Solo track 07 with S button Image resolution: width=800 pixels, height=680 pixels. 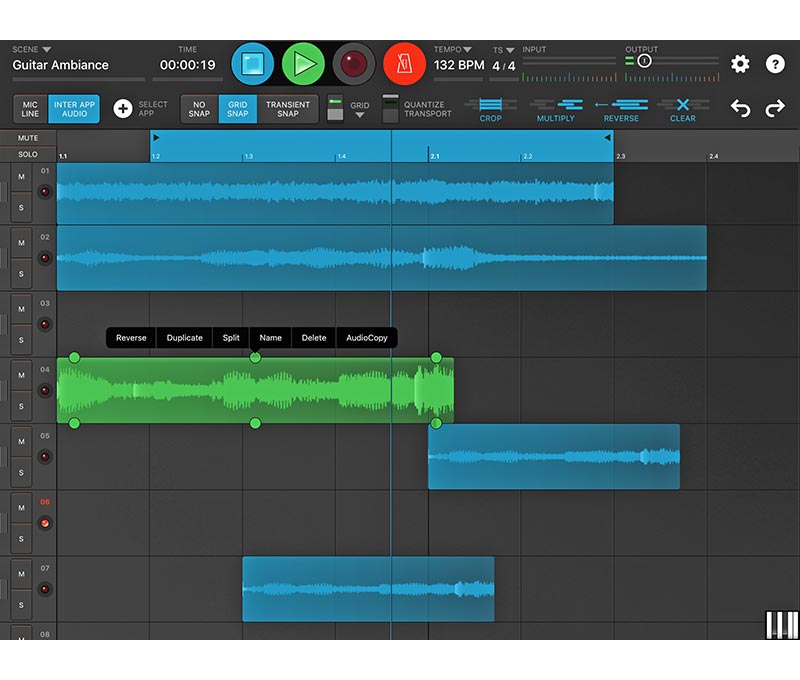pyautogui.click(x=21, y=606)
